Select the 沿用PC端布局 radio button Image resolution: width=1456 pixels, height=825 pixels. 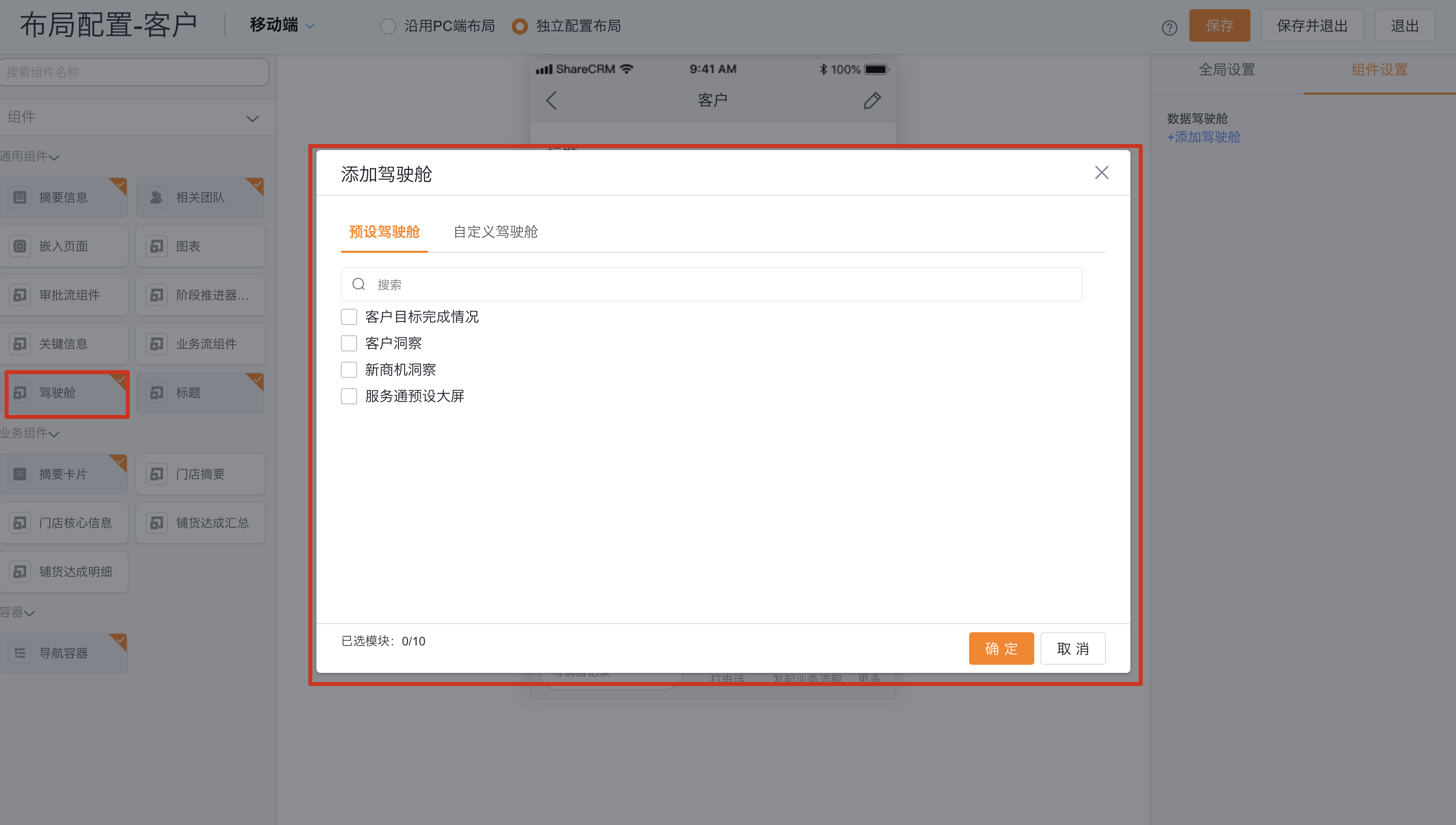388,26
